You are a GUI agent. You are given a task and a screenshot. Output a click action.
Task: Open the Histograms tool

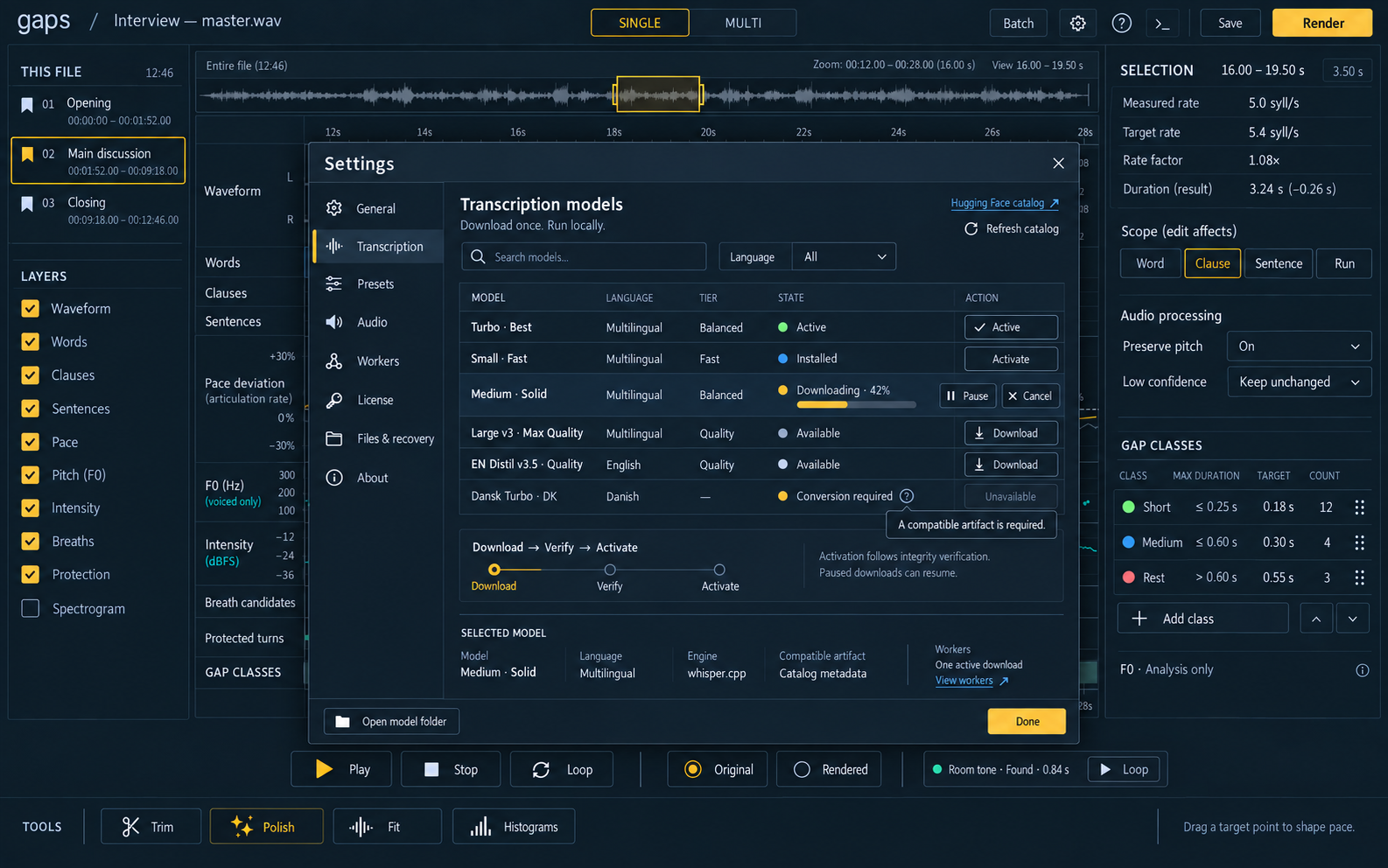(x=514, y=826)
